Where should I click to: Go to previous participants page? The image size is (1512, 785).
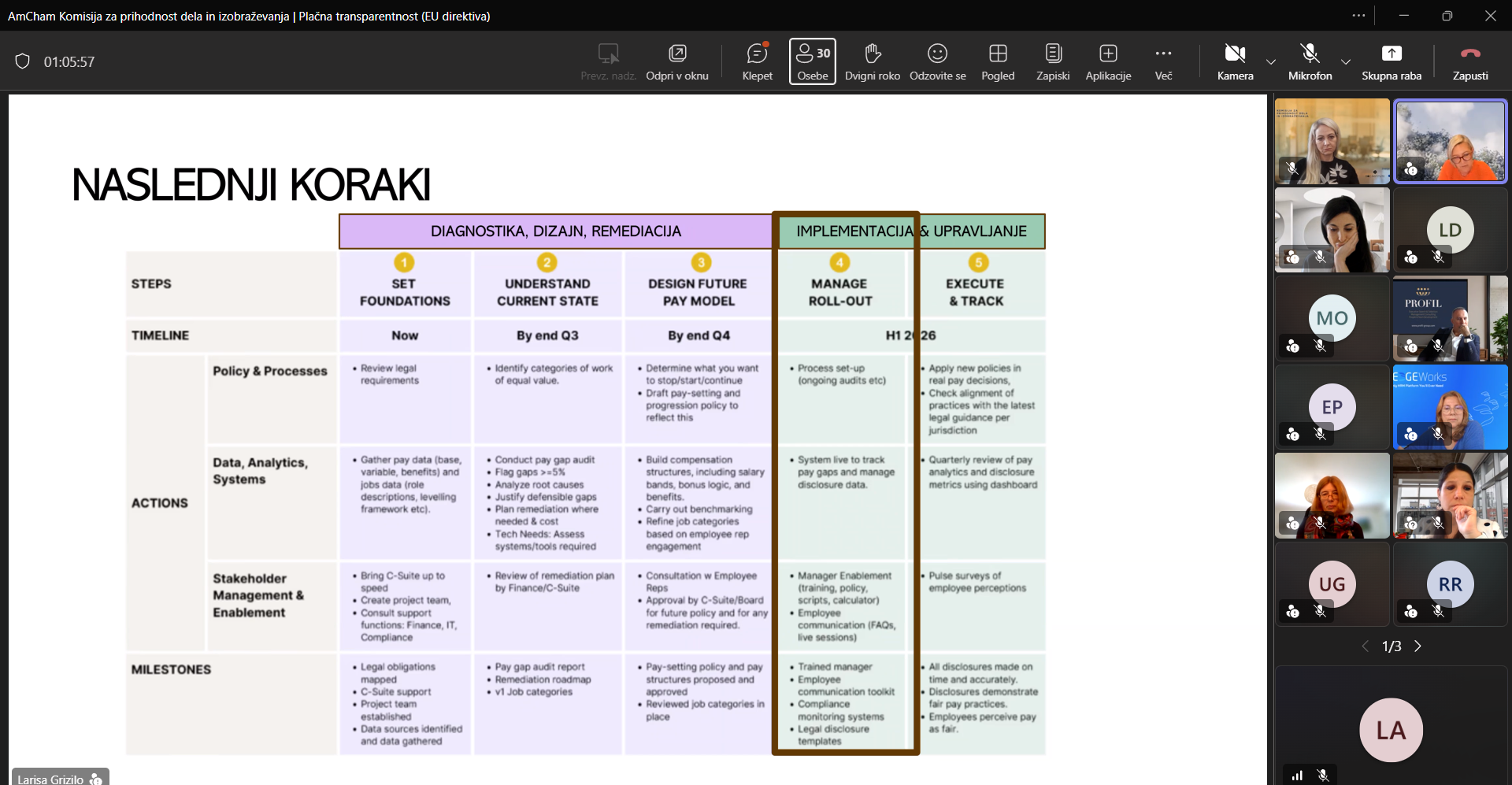[1365, 646]
